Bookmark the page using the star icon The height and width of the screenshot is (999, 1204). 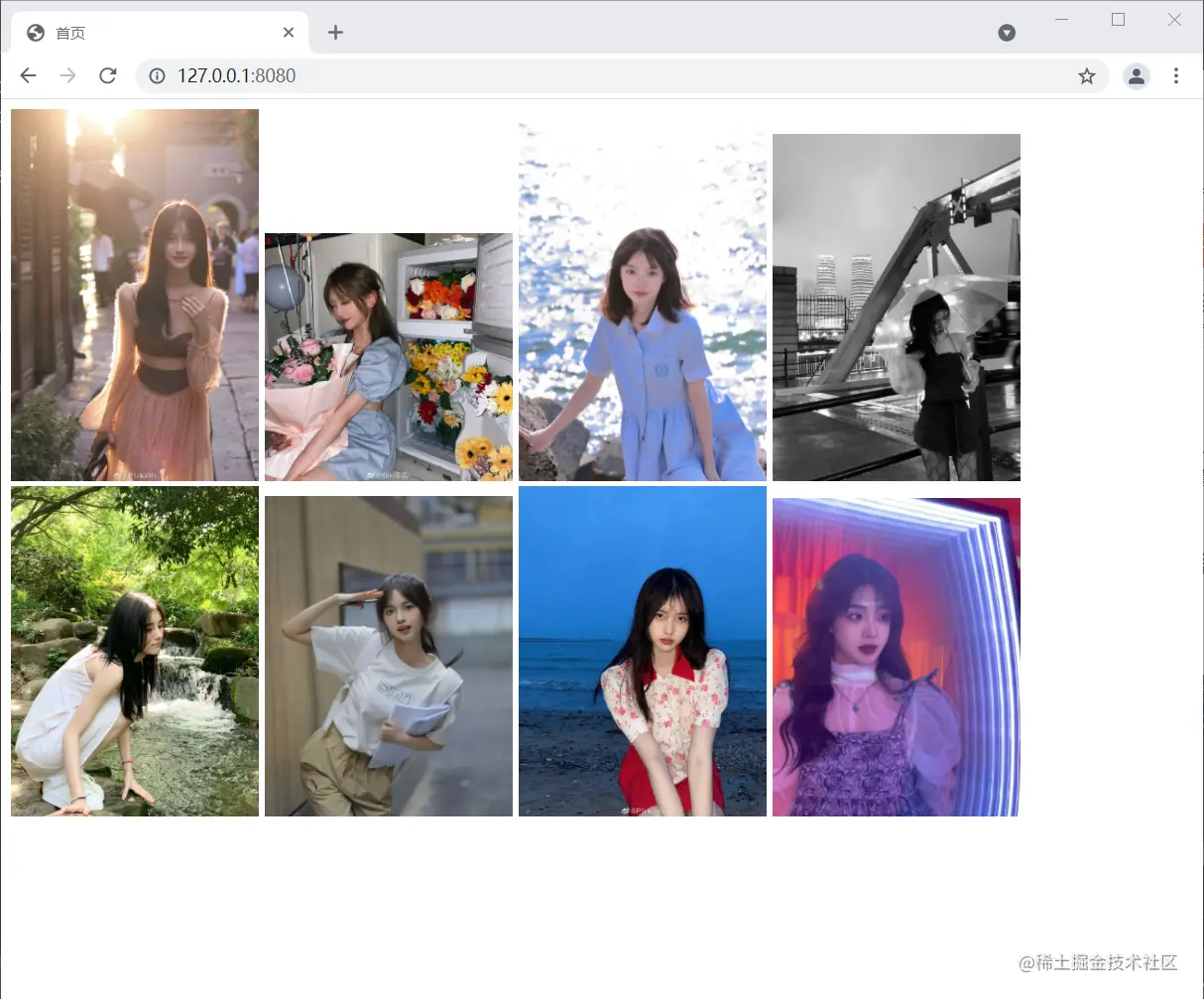click(1086, 75)
